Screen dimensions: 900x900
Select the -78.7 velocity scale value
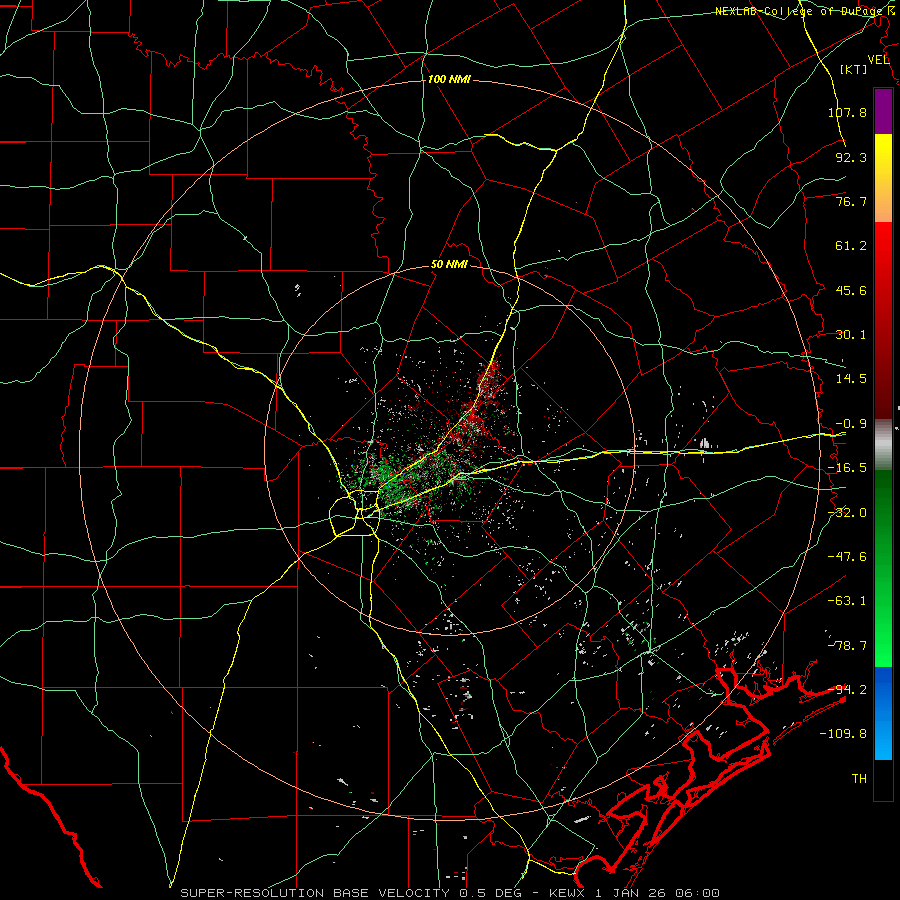[847, 646]
